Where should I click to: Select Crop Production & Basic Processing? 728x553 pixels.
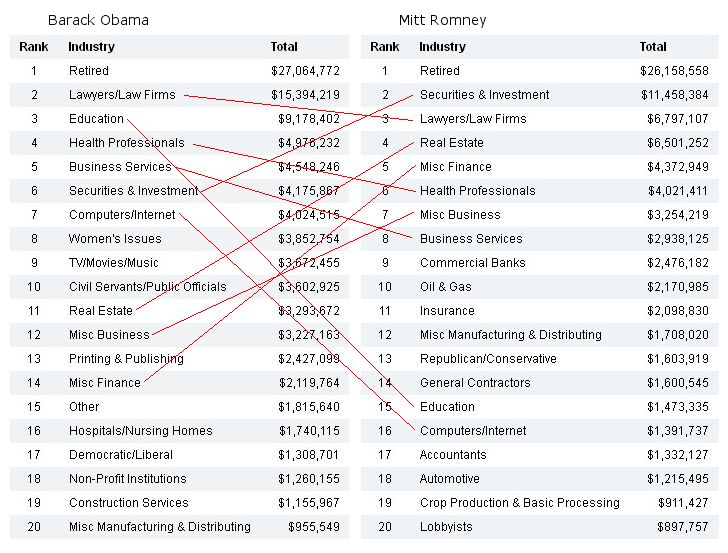pyautogui.click(x=519, y=503)
